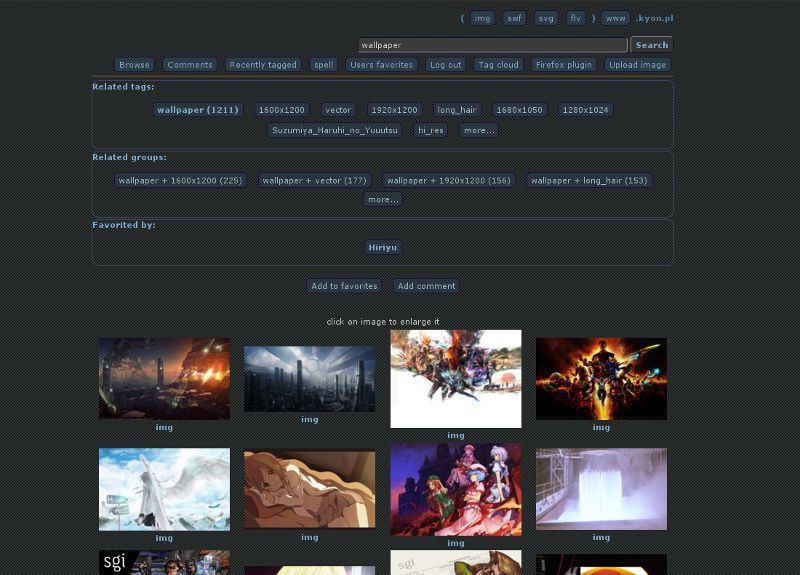Viewport: 800px width, 575px height.
Task: Open the white-winged angel wallpaper thumbnail
Action: click(x=164, y=489)
